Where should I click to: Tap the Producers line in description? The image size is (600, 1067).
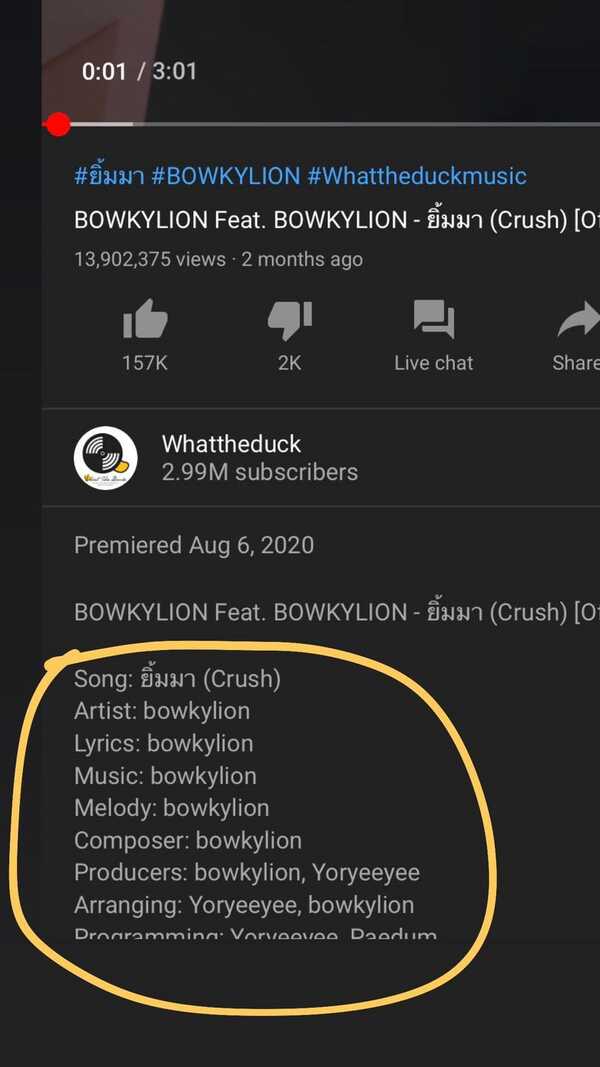pos(247,872)
